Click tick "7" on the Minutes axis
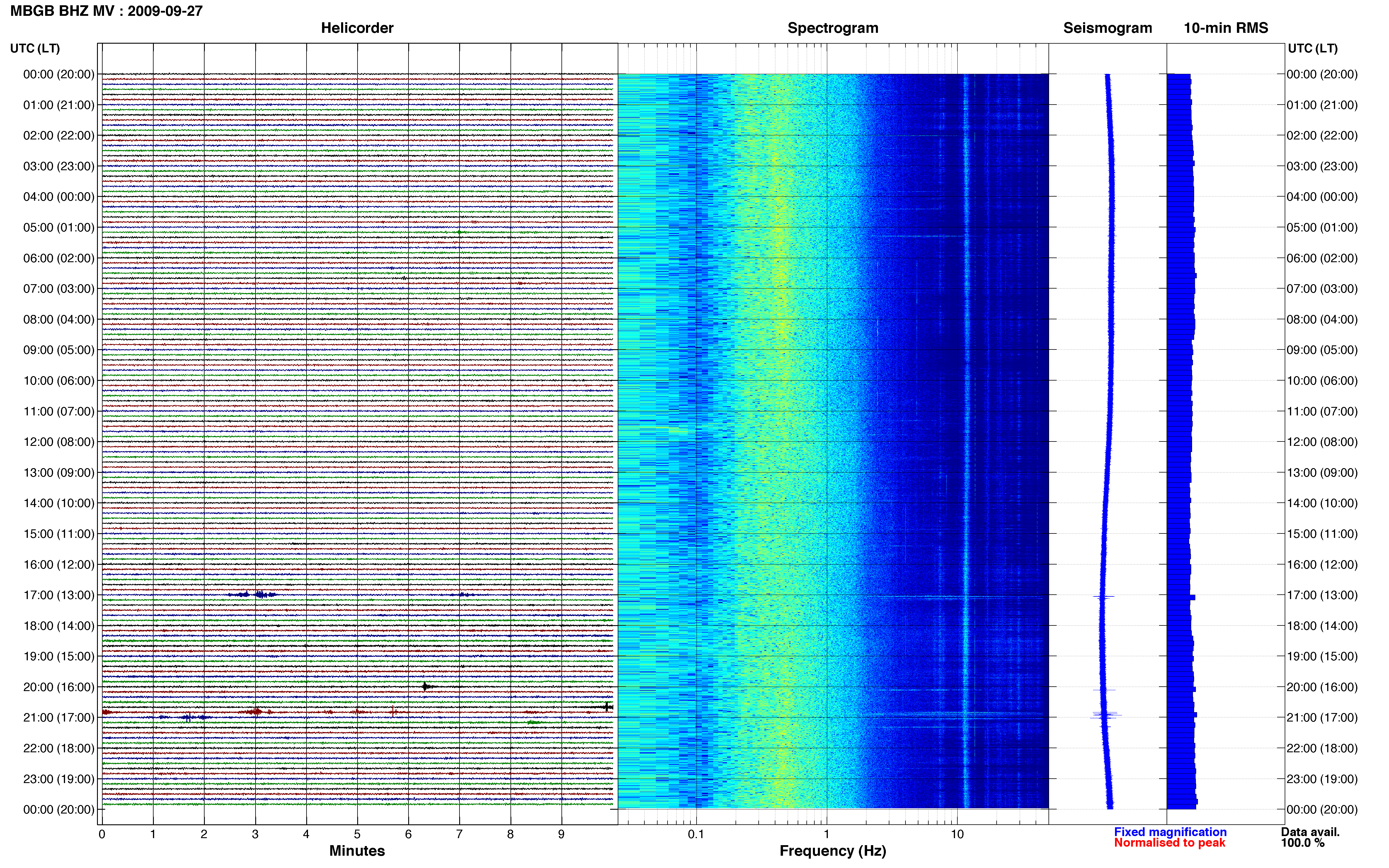This screenshot has height=868, width=1389. [459, 835]
